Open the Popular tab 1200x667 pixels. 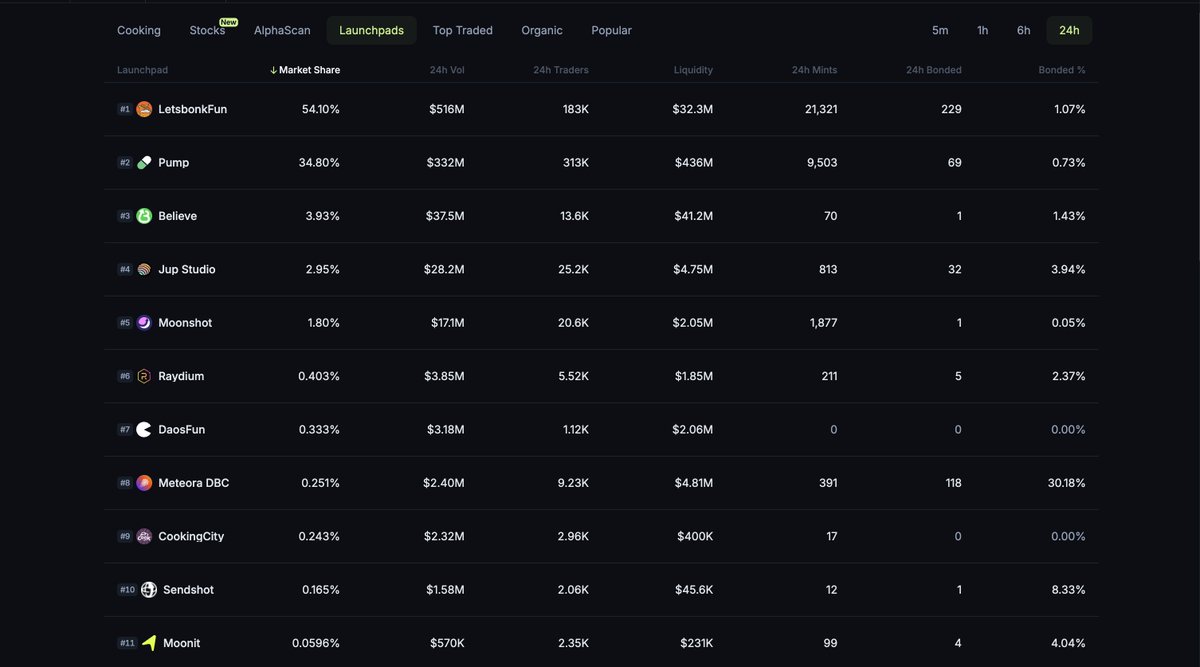(611, 30)
